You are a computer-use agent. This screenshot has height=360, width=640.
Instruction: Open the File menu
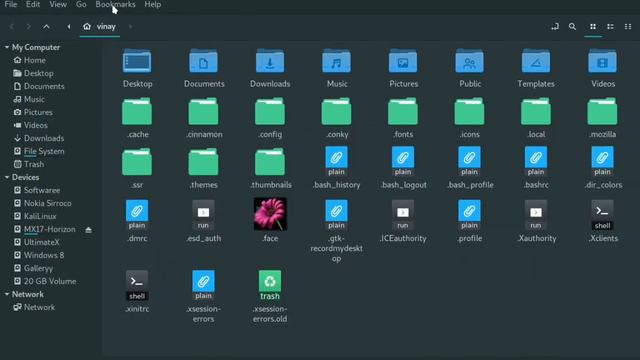[x=11, y=4]
